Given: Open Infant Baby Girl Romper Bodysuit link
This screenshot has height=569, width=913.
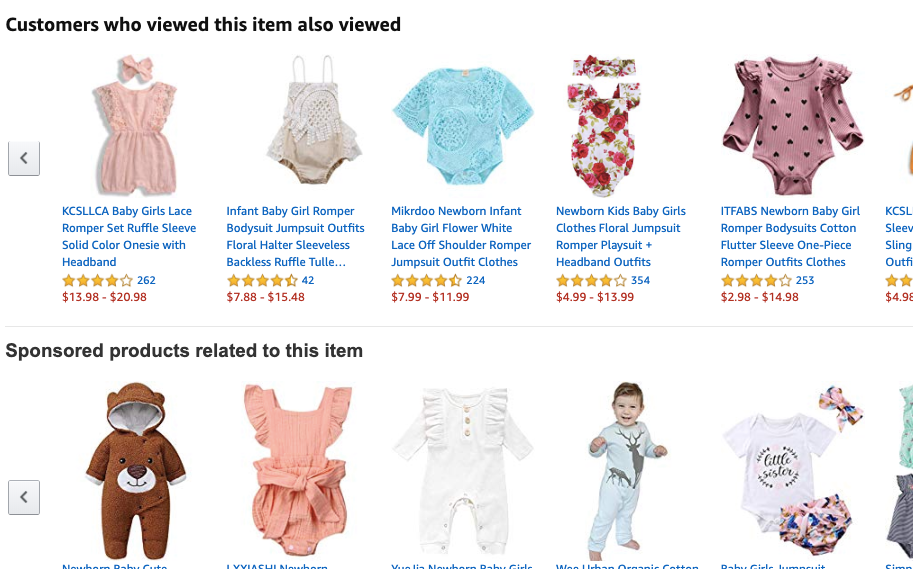Looking at the screenshot, I should [x=295, y=236].
